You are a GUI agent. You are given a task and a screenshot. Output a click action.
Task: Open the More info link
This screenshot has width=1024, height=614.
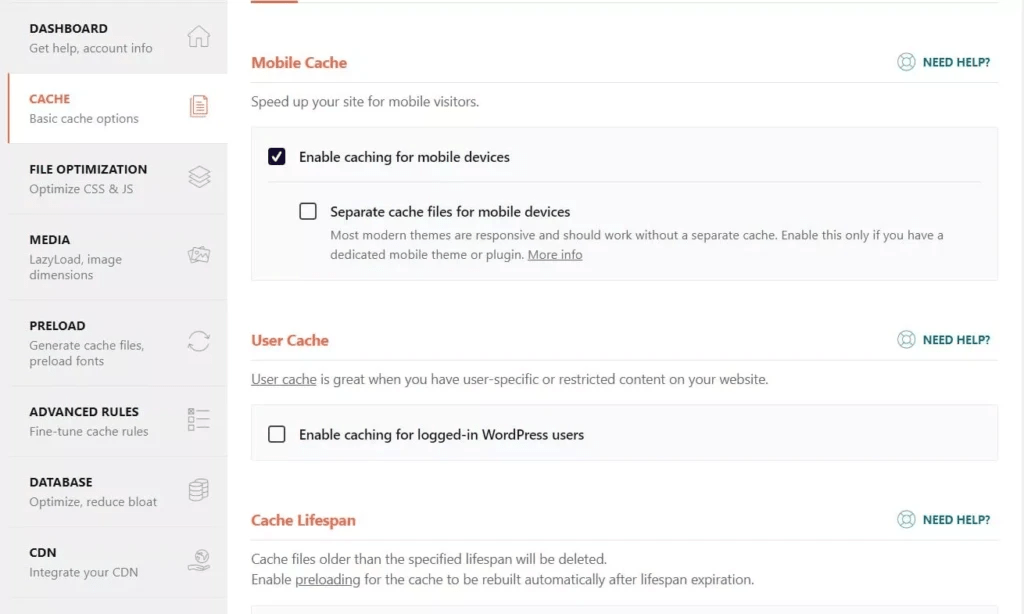coord(555,254)
